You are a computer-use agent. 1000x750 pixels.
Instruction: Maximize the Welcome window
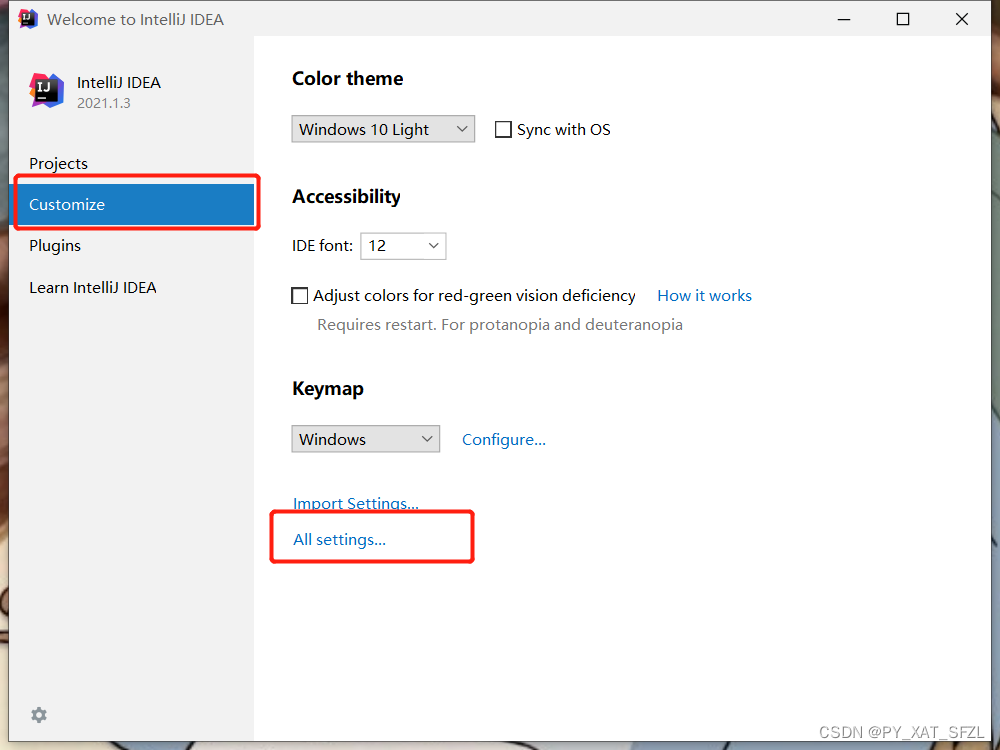coord(902,19)
